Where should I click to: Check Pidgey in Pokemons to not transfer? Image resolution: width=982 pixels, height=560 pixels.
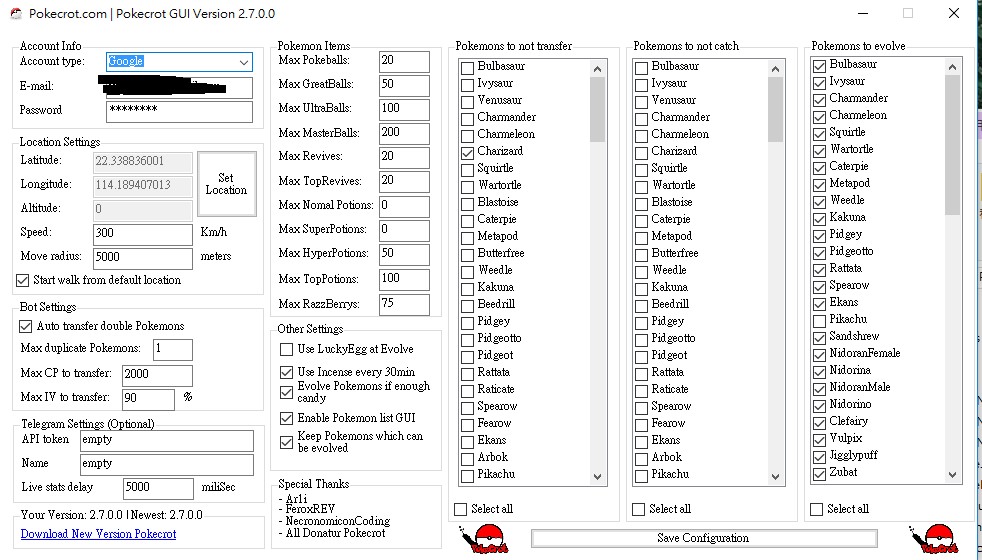click(467, 323)
